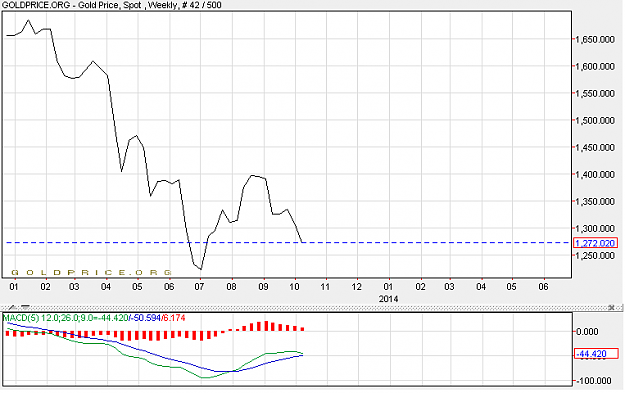Click the -100.000 label on MACD axis
Screen dimensions: 625x393
tap(593, 381)
